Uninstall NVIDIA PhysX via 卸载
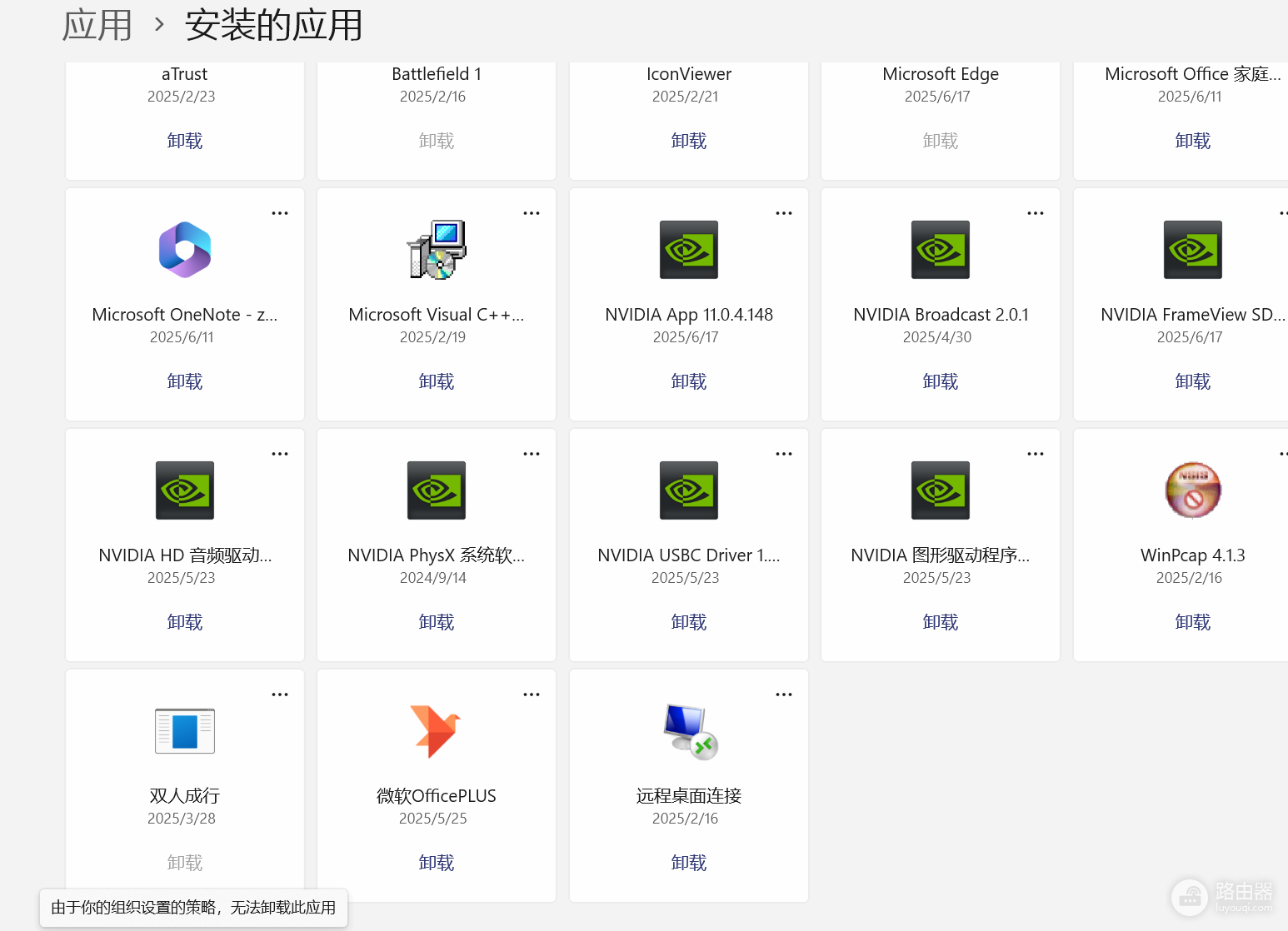Screen dimensions: 1288x931 click(437, 622)
